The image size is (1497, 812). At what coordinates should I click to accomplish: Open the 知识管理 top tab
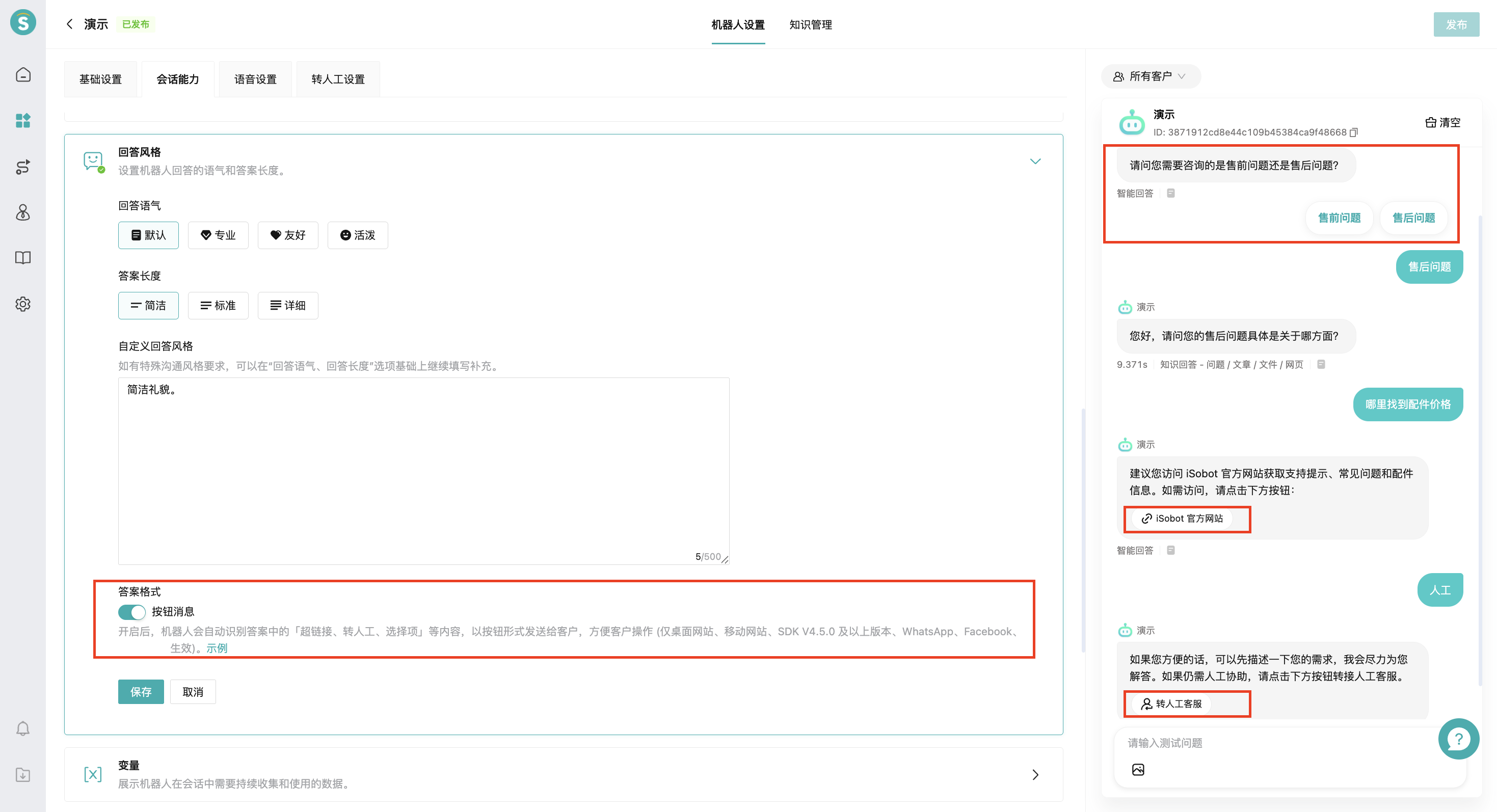pos(810,24)
